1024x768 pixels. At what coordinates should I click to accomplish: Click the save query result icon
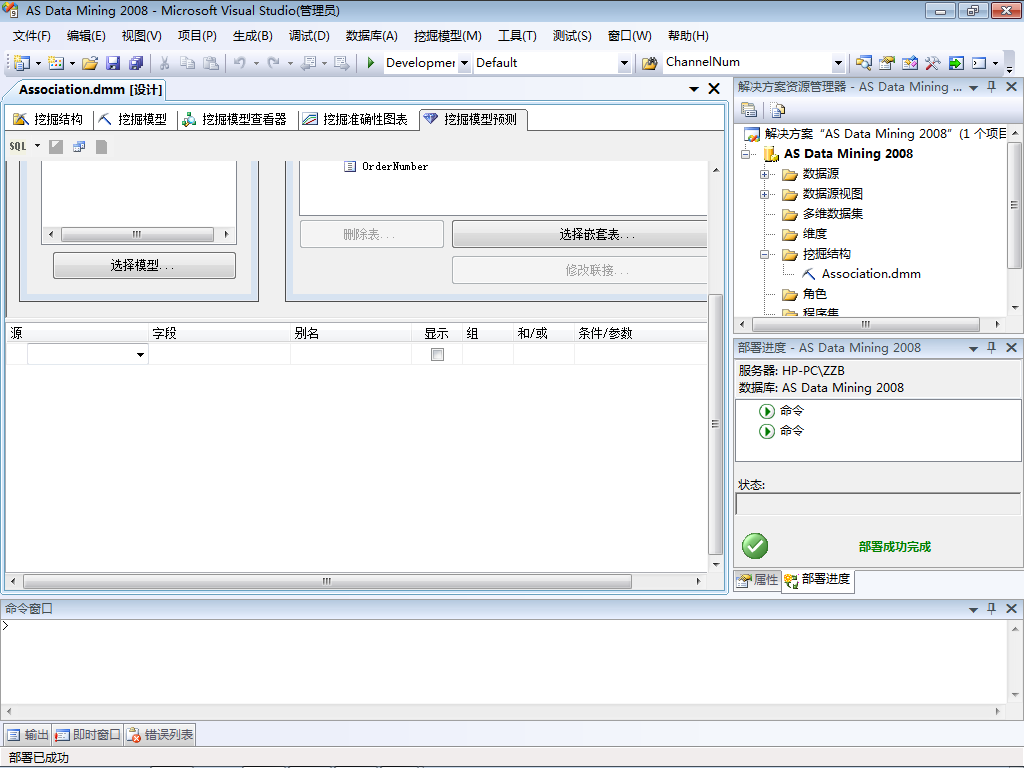click(x=101, y=146)
